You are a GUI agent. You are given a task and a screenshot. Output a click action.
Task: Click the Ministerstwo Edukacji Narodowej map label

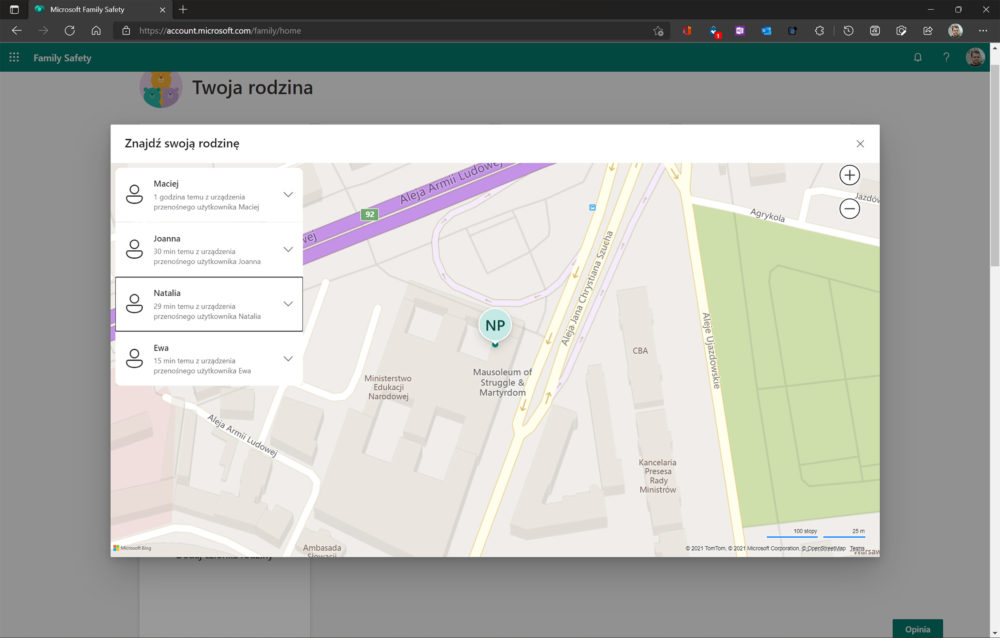388,387
